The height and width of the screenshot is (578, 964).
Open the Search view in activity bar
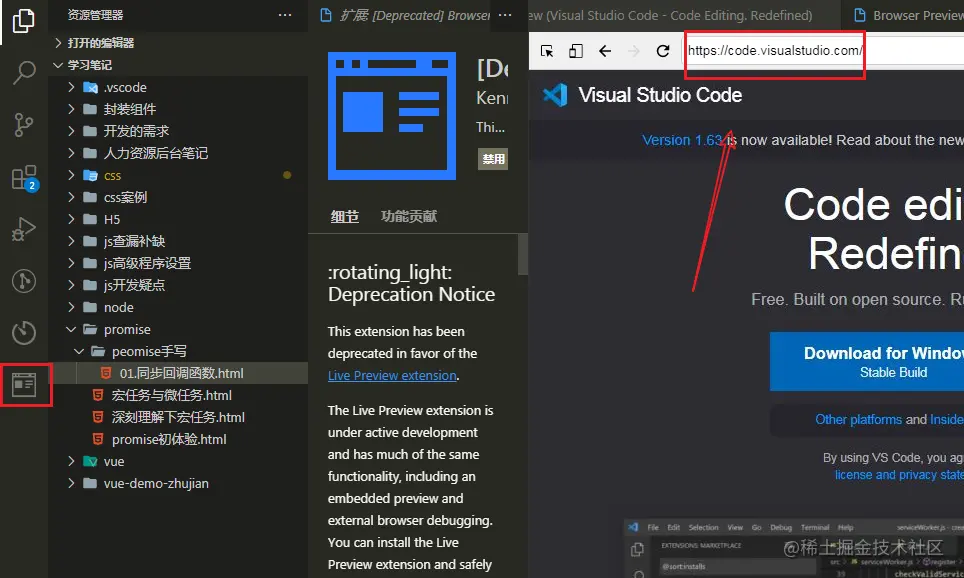coord(23,72)
